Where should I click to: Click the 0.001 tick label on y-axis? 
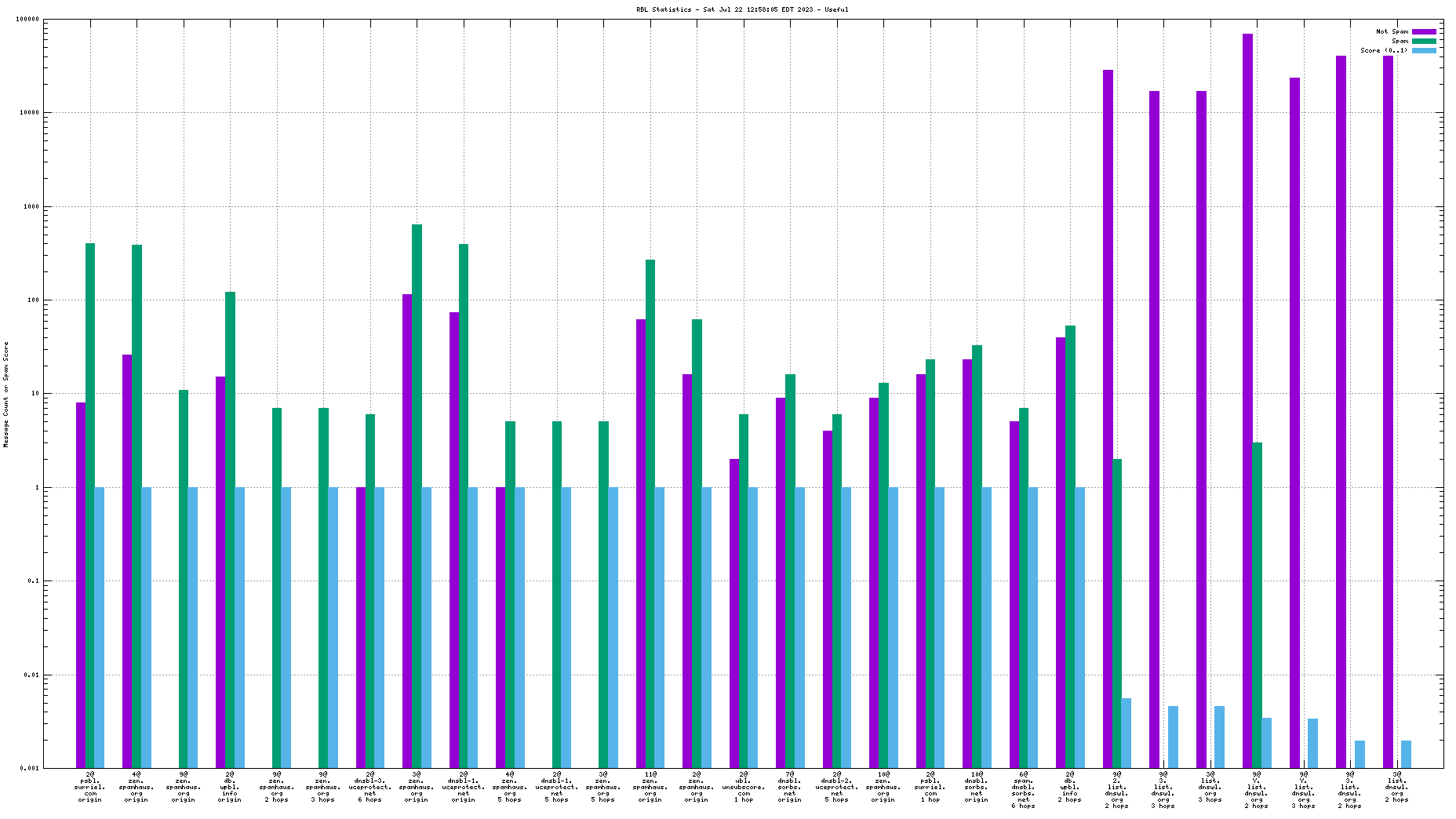(29, 769)
